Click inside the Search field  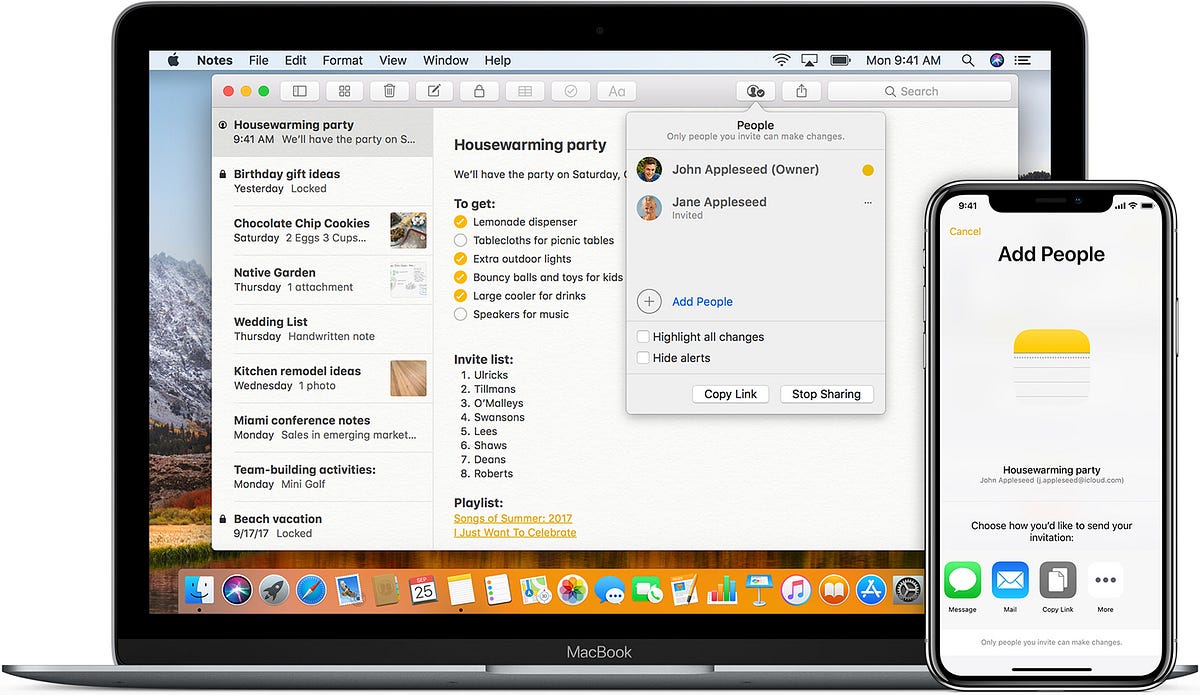pyautogui.click(x=918, y=90)
